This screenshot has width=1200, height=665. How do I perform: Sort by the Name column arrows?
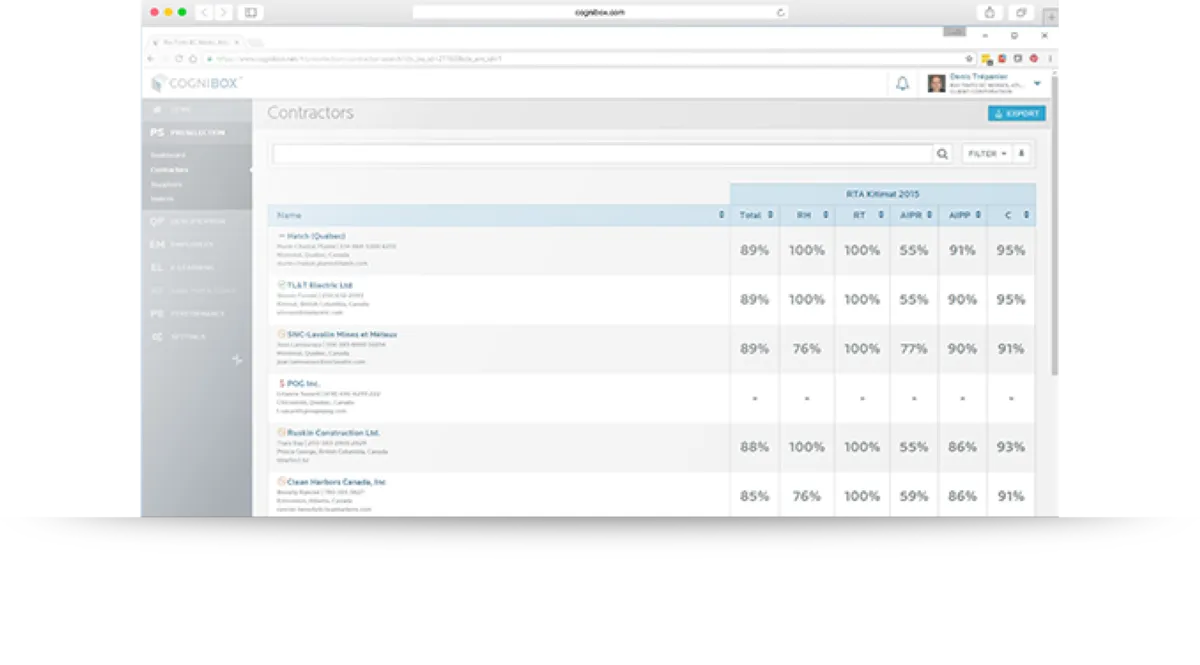point(721,215)
